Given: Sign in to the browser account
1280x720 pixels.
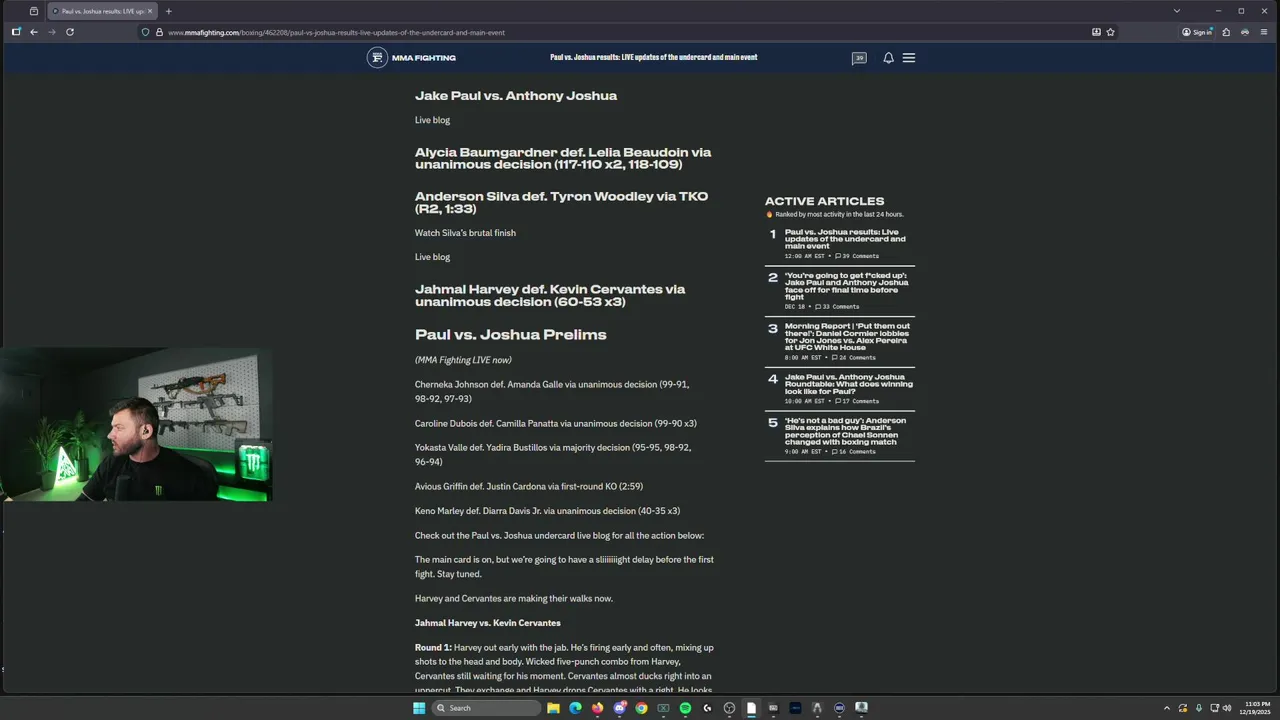Looking at the screenshot, I should point(1197,32).
